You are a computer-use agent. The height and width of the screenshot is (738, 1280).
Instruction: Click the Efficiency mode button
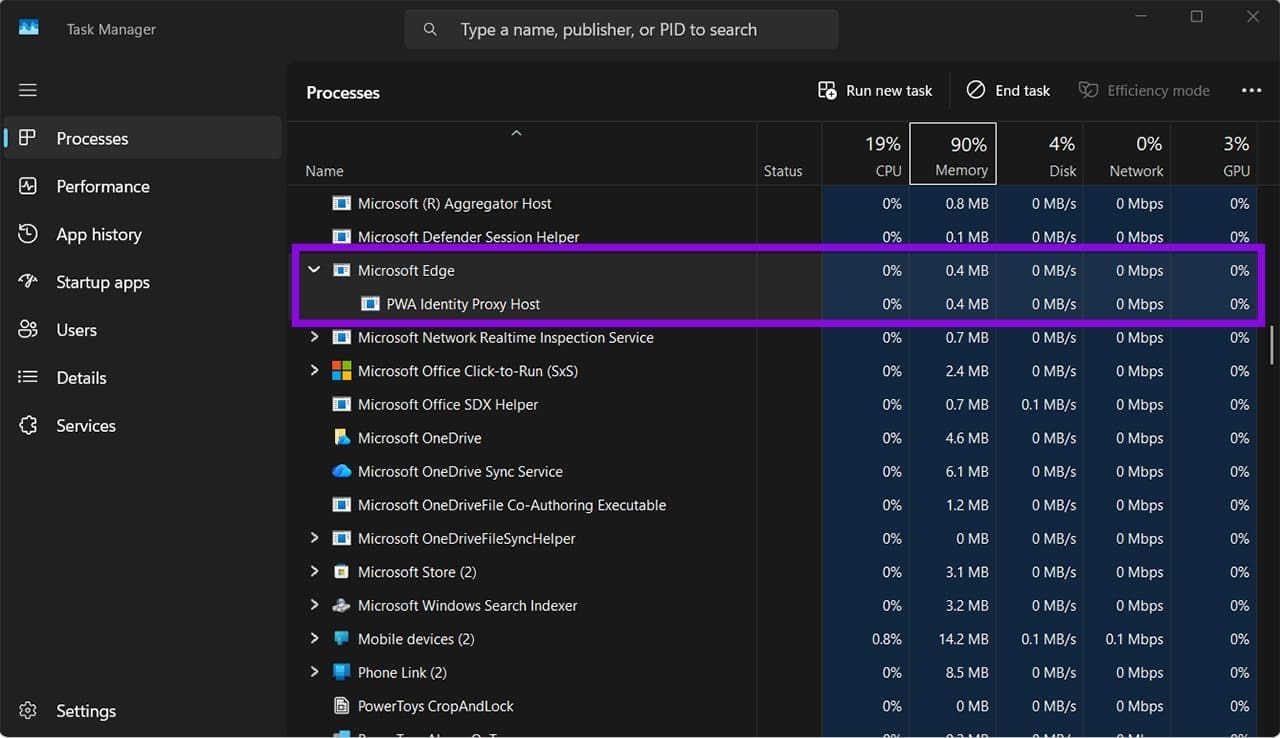(1144, 90)
